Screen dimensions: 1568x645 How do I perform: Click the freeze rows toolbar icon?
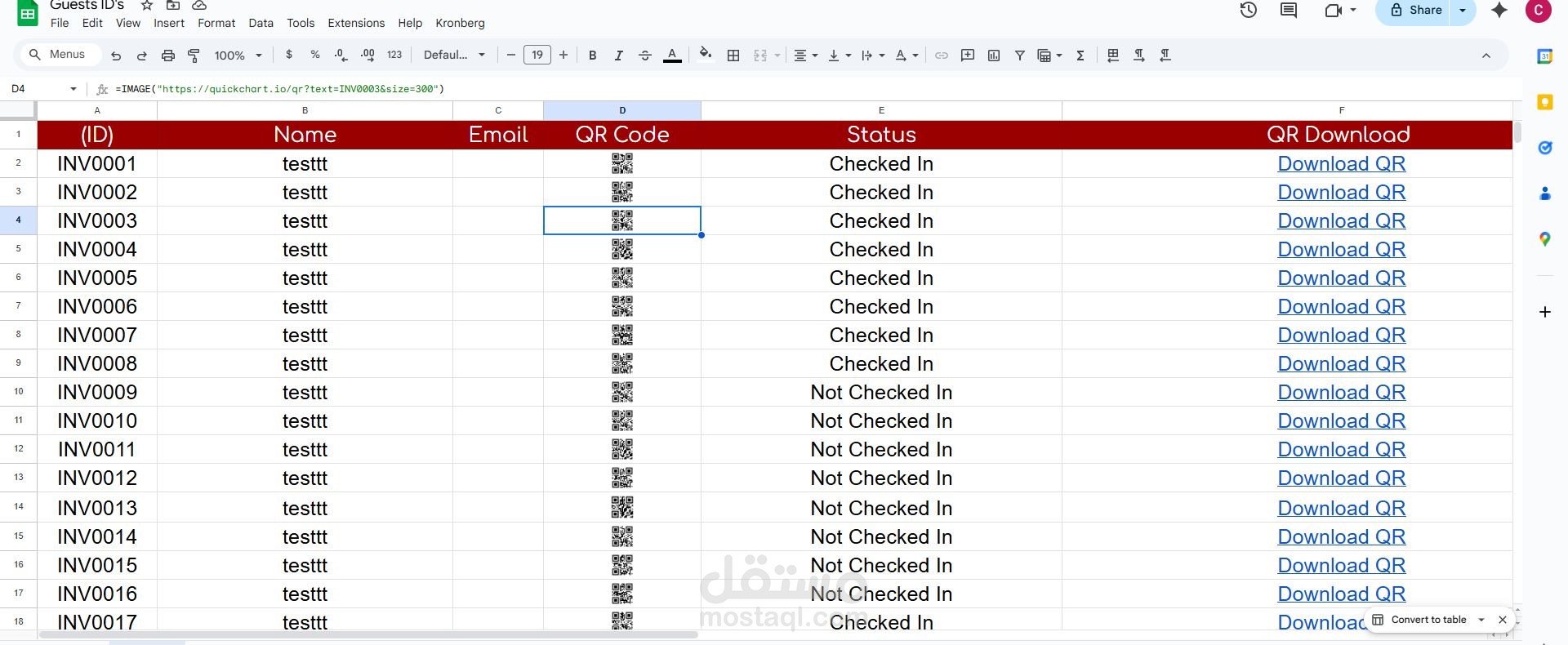[x=1113, y=55]
